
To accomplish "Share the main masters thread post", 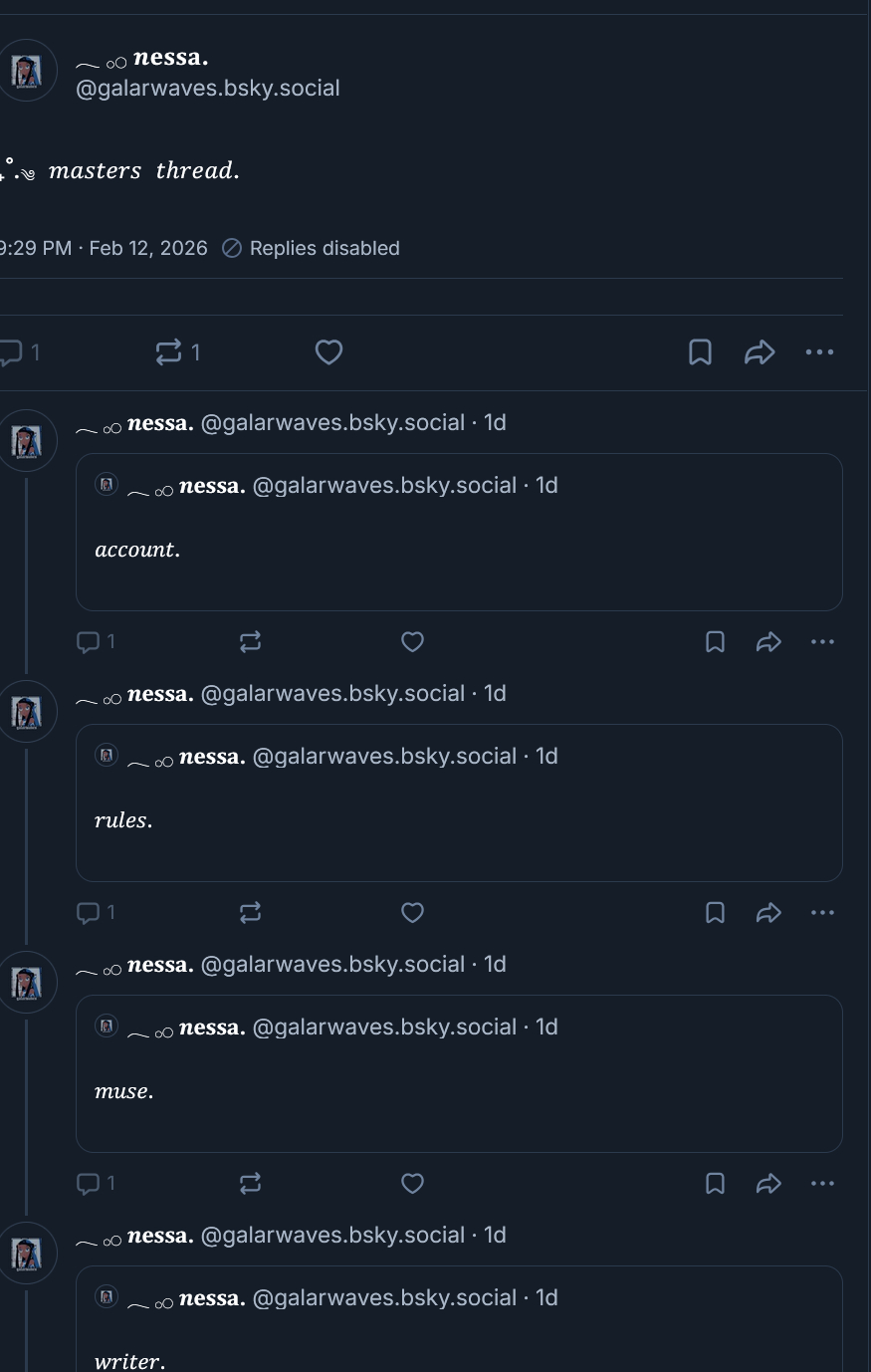I will [x=760, y=352].
